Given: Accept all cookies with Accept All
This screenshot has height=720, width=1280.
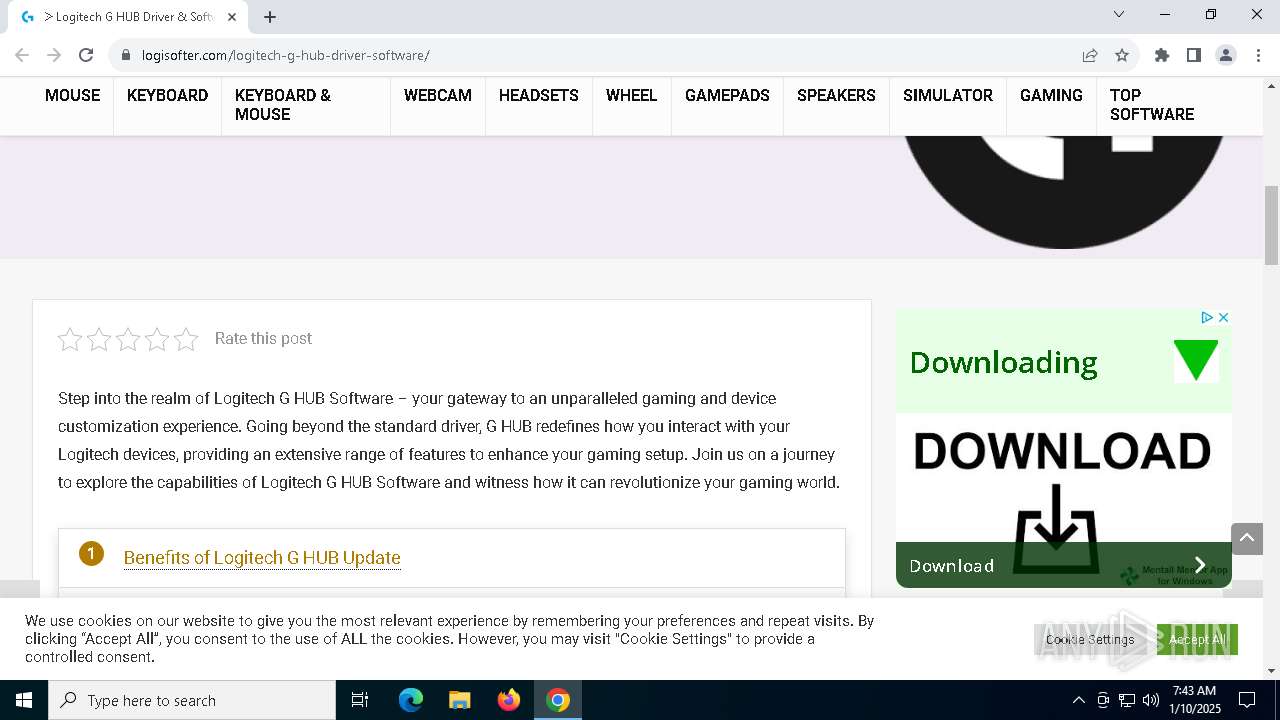Looking at the screenshot, I should coord(1197,639).
